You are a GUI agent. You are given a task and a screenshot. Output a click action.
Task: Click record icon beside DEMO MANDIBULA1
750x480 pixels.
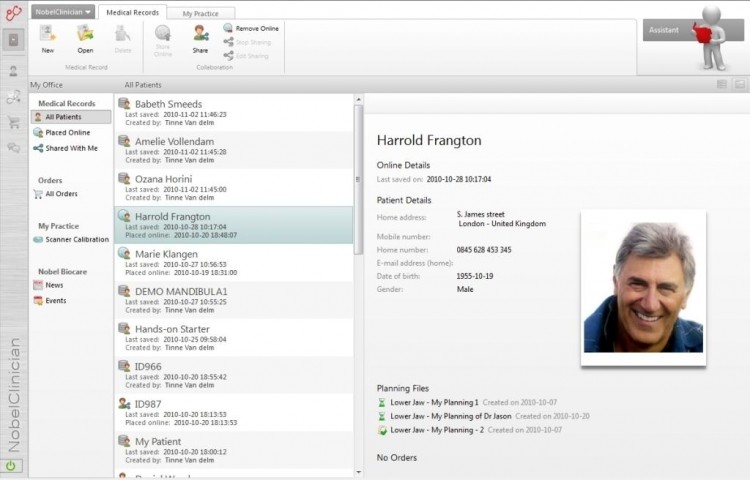pos(124,291)
